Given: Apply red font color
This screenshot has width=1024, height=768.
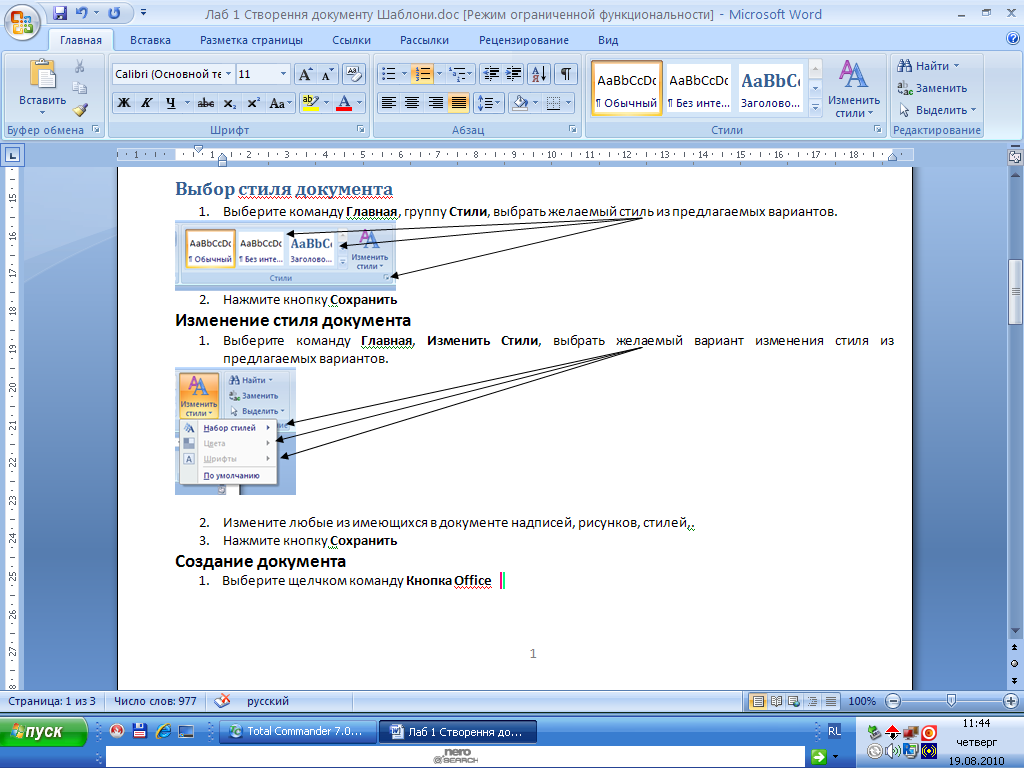Looking at the screenshot, I should pos(344,103).
